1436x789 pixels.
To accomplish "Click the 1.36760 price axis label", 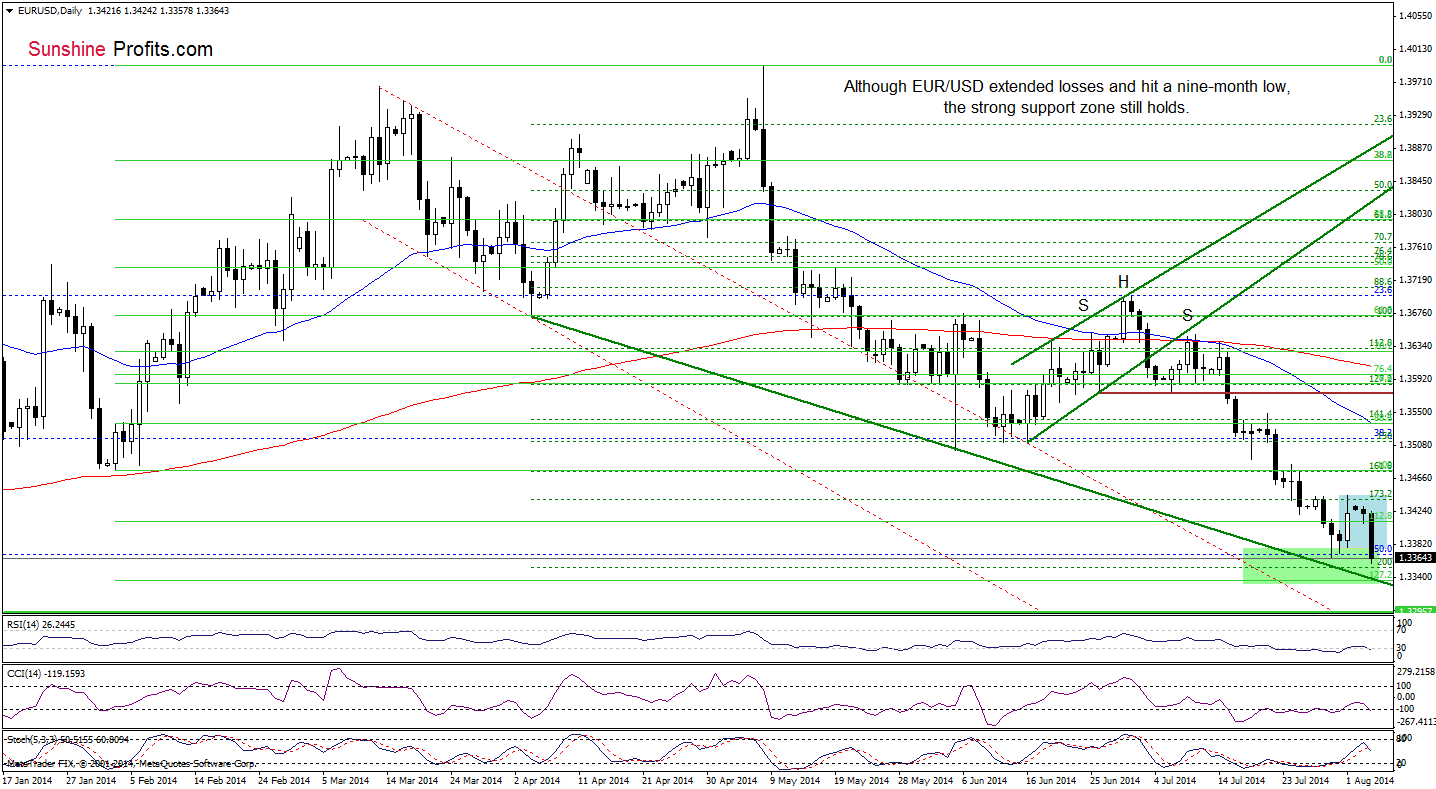I will click(x=1417, y=312).
